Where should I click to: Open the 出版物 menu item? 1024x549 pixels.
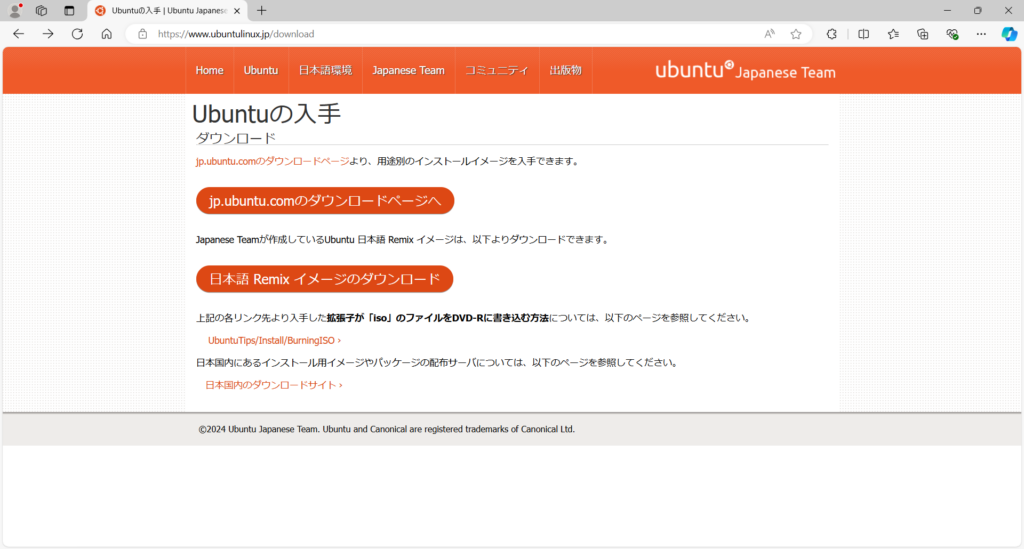[566, 71]
